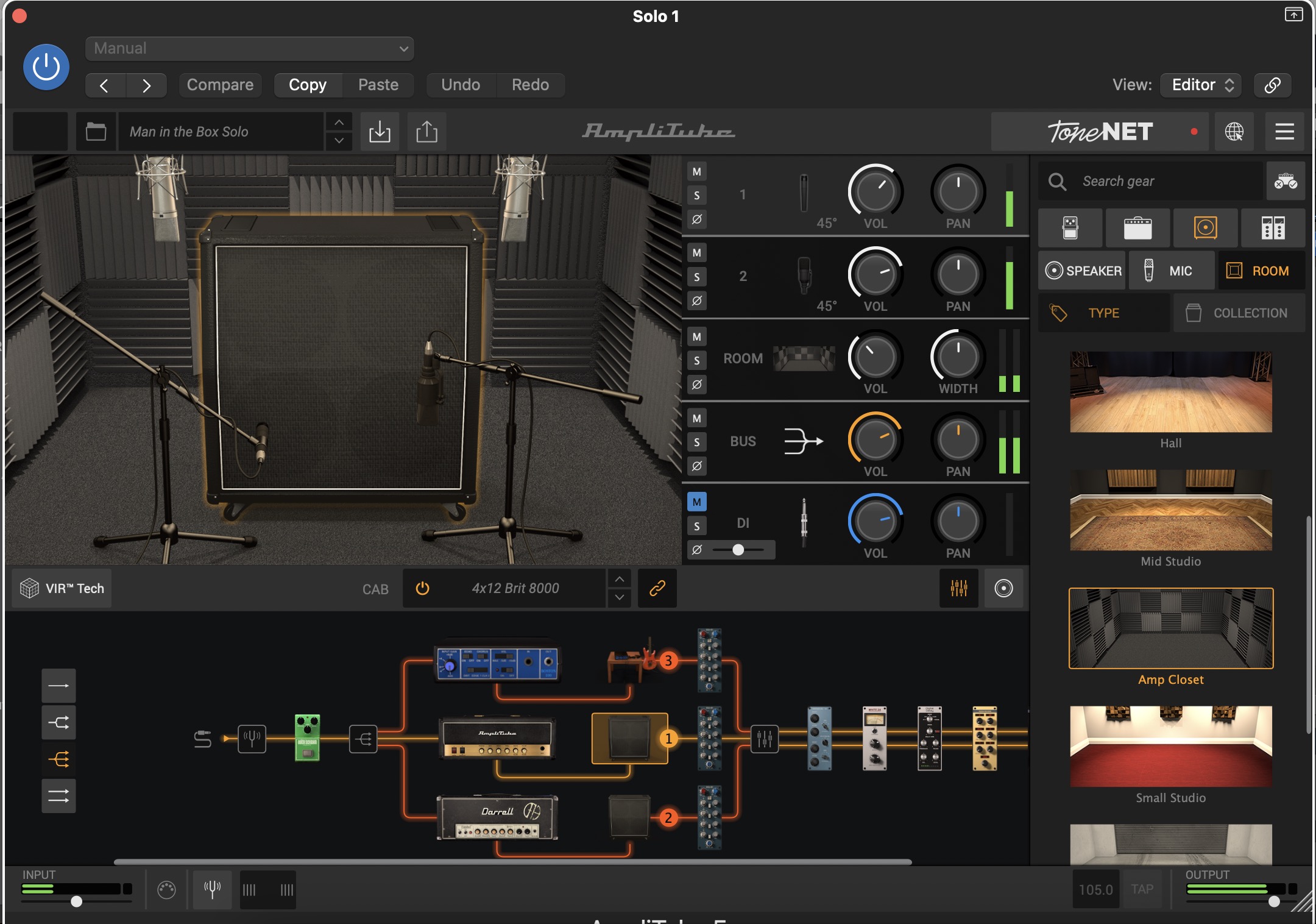Choose the Mid Studio room thumbnail
Viewport: 1316px width, 924px height.
[x=1170, y=510]
